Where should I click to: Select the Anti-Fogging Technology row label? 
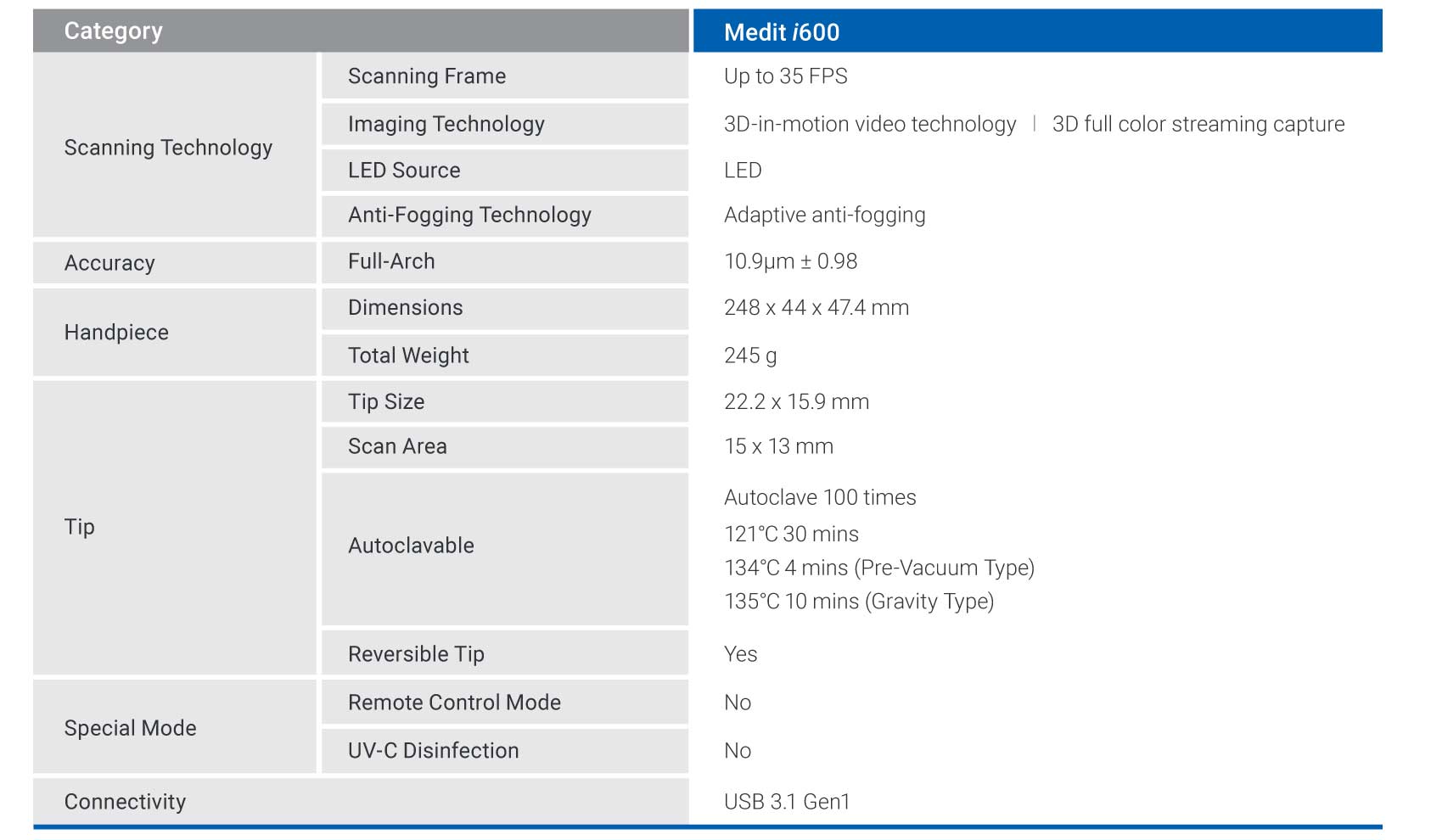(x=505, y=216)
